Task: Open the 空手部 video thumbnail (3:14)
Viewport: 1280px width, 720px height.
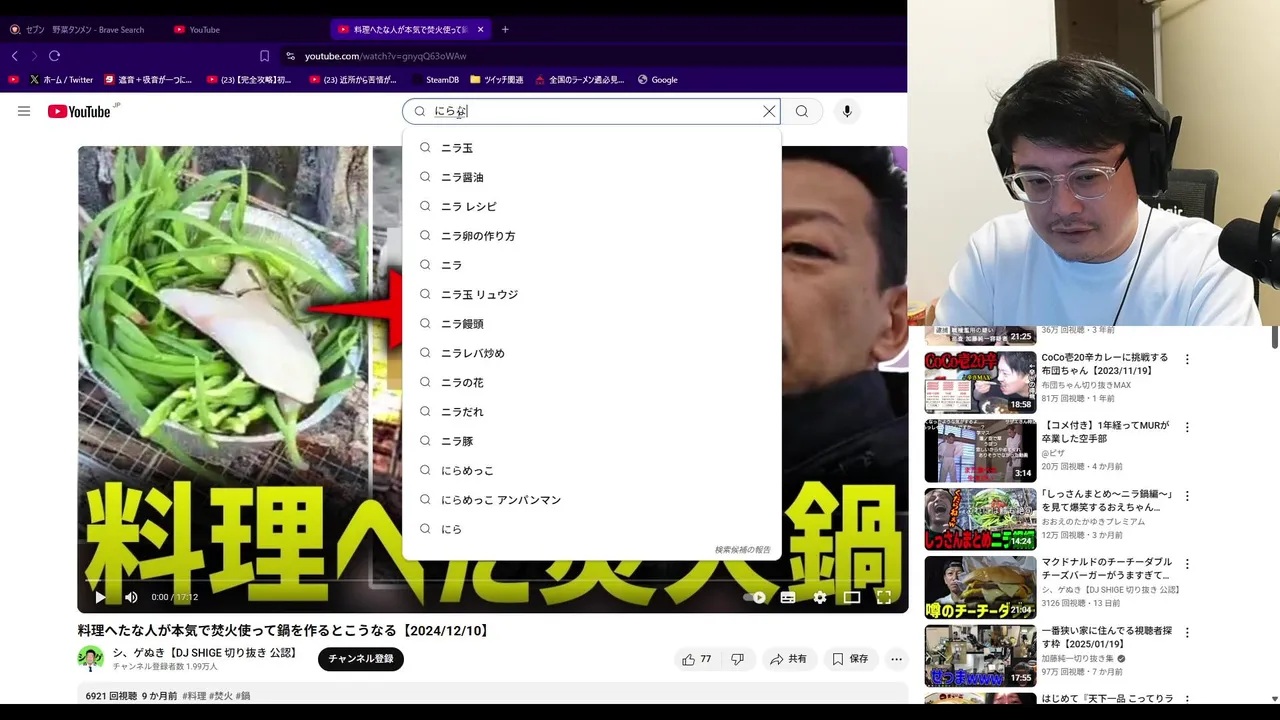Action: [980, 450]
